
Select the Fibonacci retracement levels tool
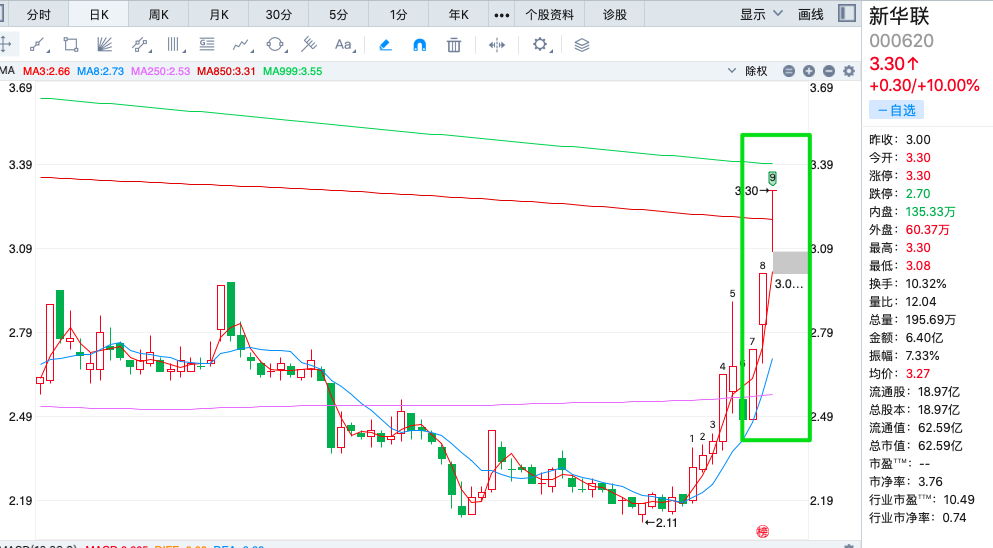[x=207, y=44]
